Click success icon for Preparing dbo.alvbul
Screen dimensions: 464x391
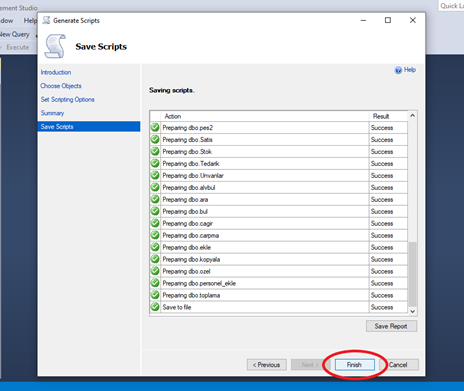(x=155, y=187)
